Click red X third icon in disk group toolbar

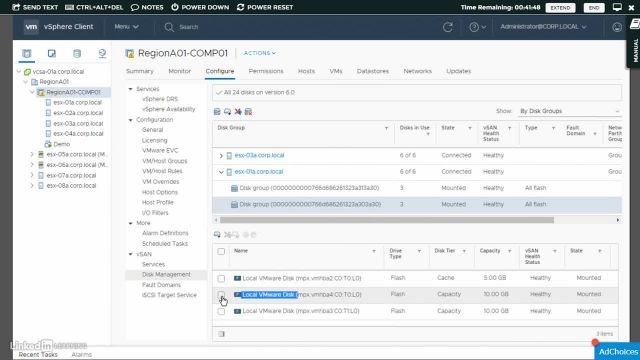coord(238,111)
